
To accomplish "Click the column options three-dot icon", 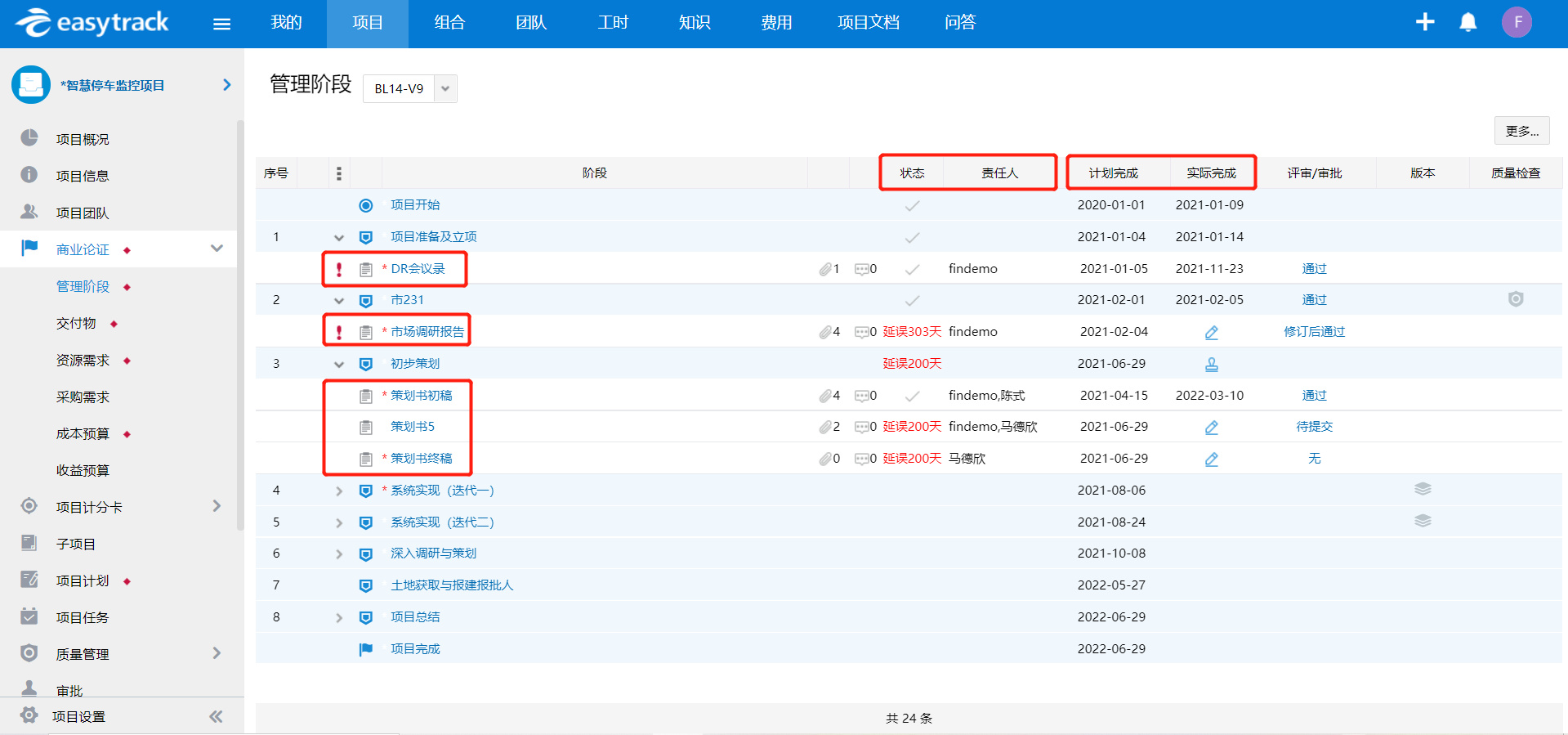I will click(x=339, y=173).
